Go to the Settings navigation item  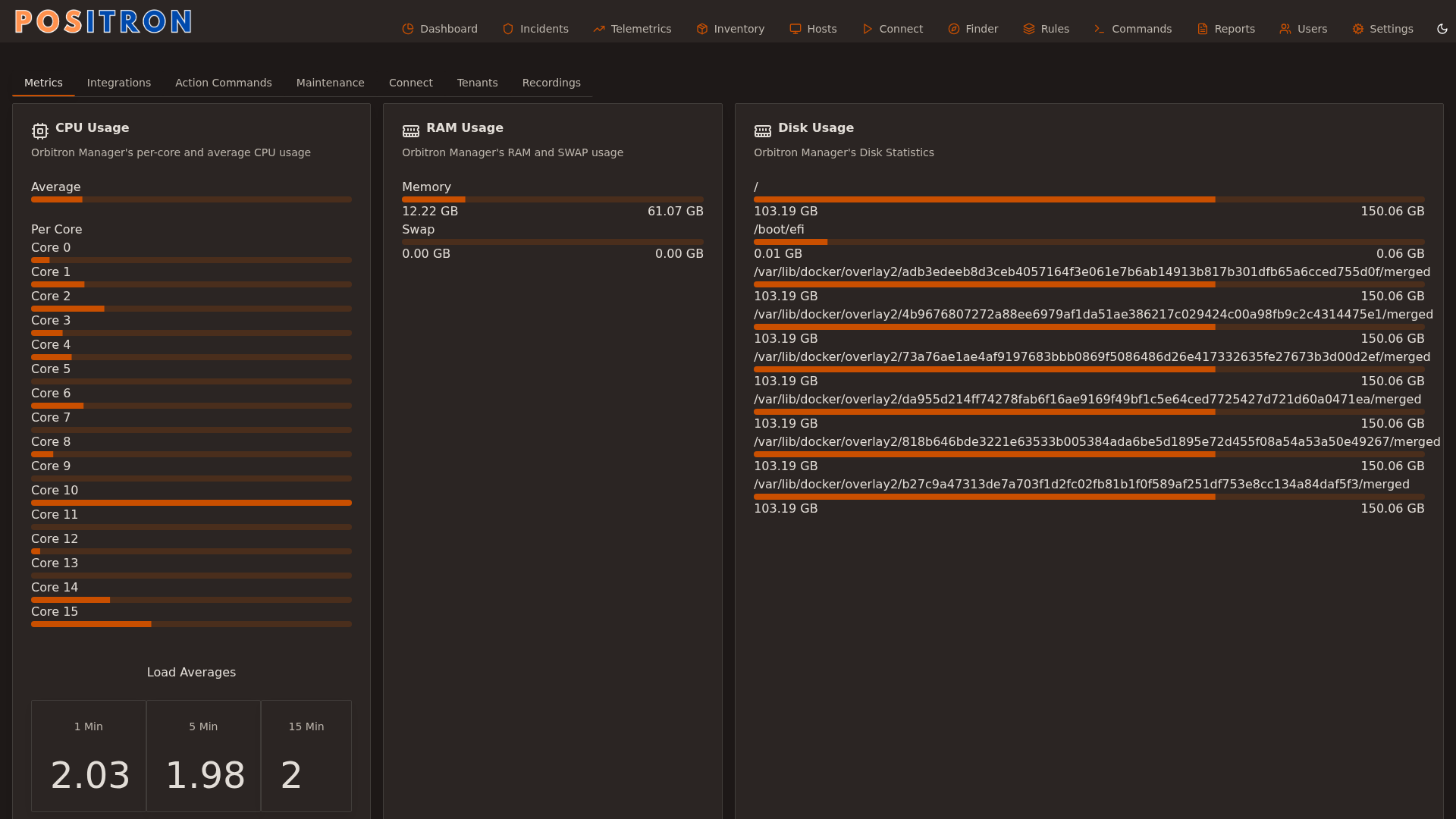1383,29
